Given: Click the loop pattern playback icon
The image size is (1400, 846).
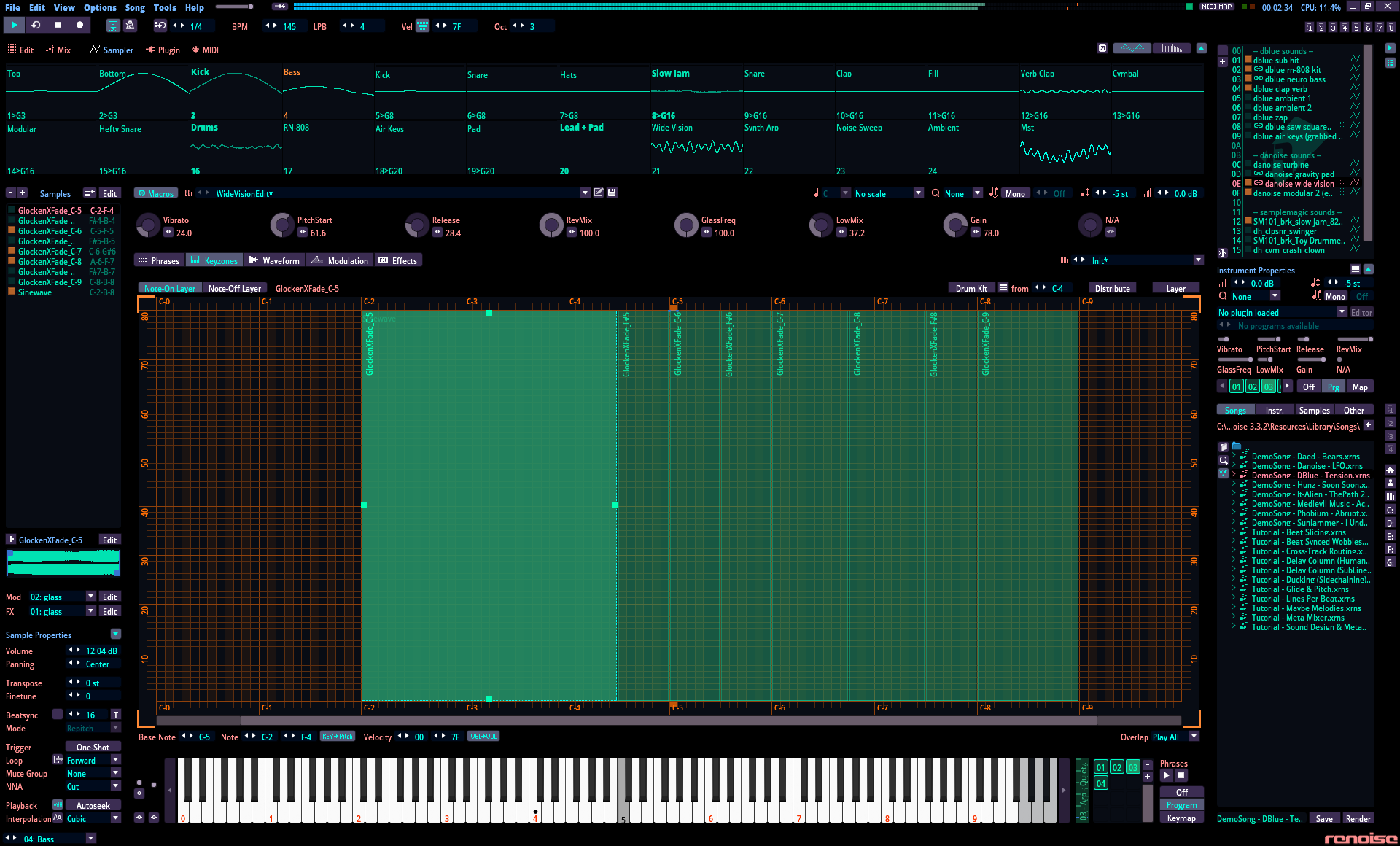Looking at the screenshot, I should point(36,25).
